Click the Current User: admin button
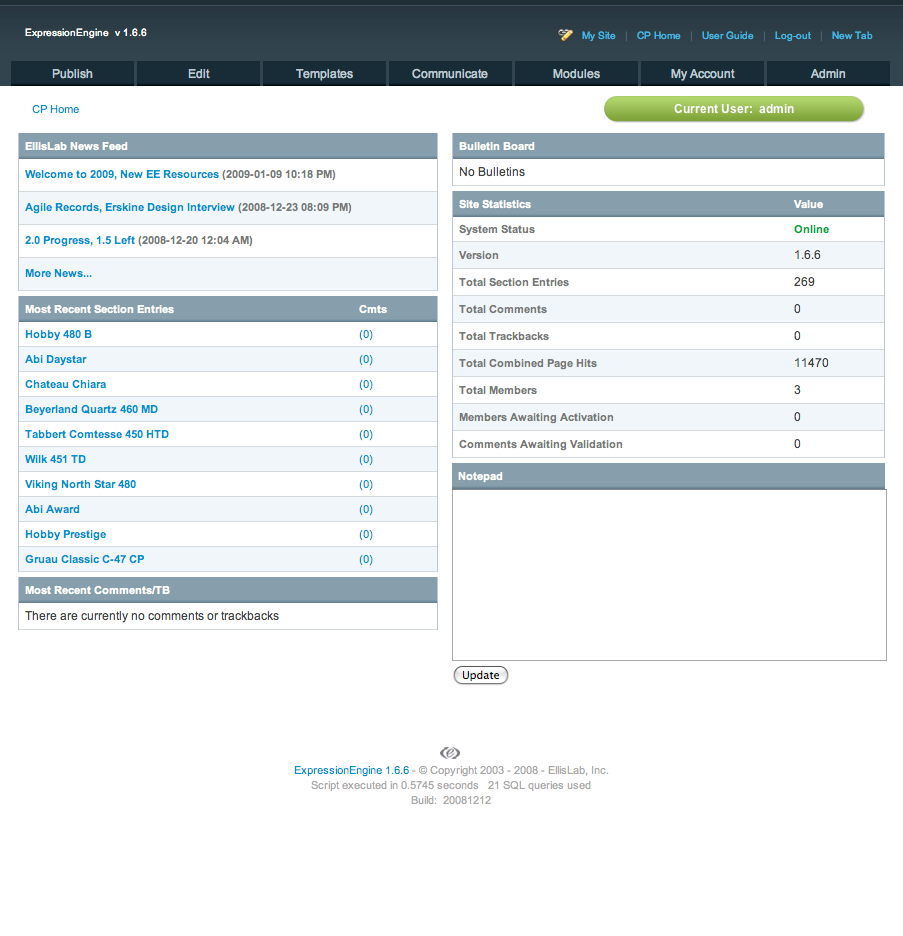The width and height of the screenshot is (903, 936). (x=734, y=109)
